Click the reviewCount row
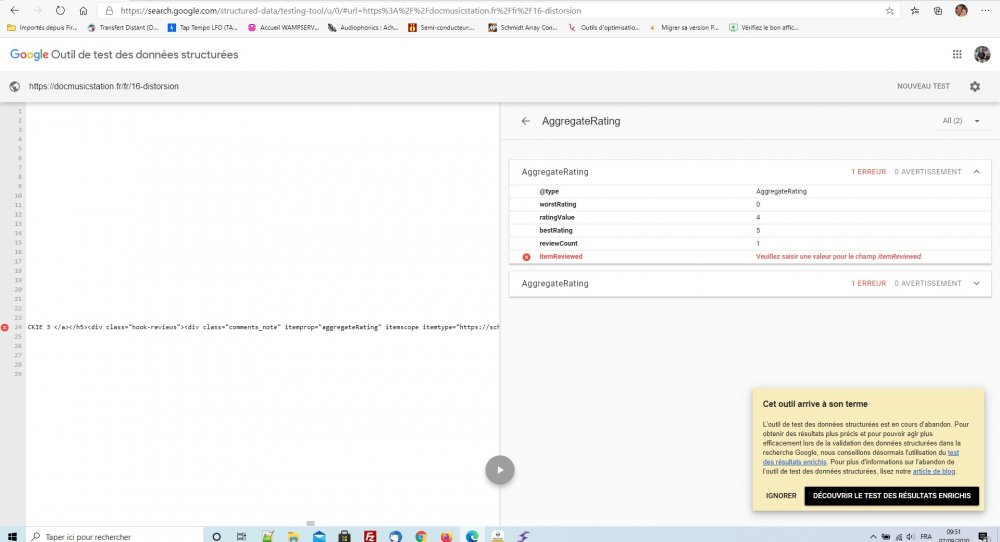Viewport: 1000px width, 542px height. click(750, 244)
